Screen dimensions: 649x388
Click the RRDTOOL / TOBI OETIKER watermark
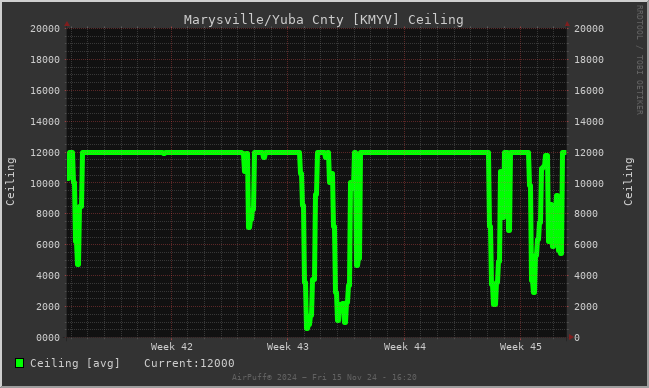639,60
